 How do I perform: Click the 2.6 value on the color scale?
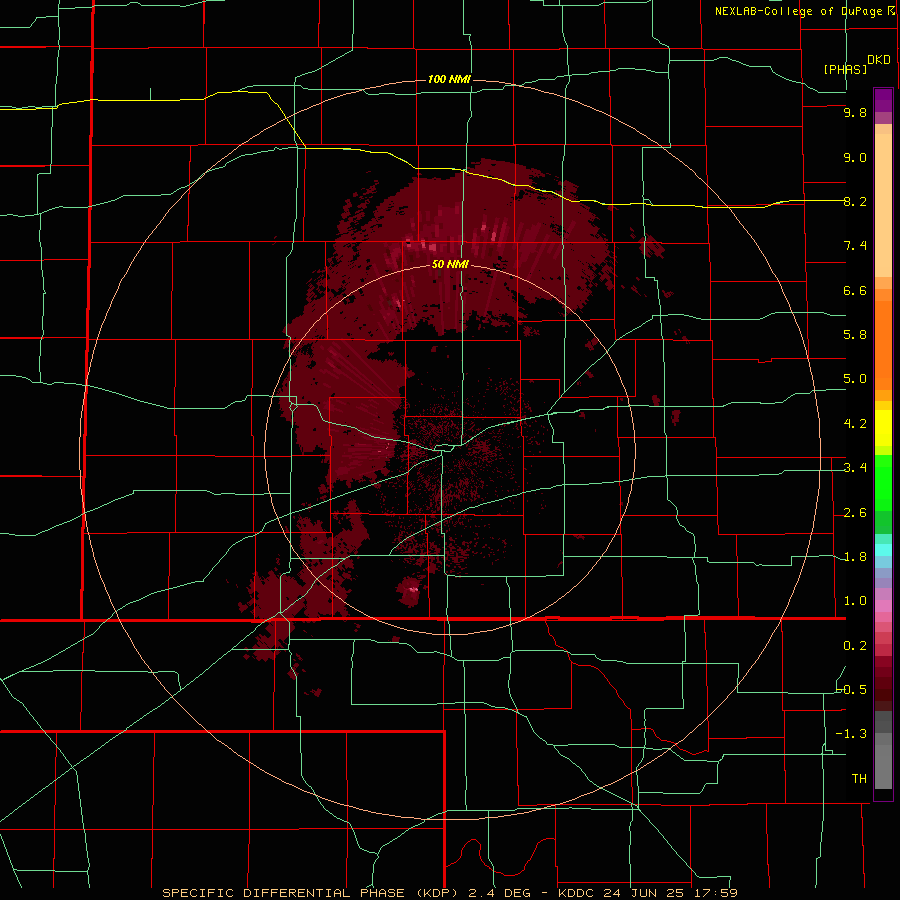(855, 512)
